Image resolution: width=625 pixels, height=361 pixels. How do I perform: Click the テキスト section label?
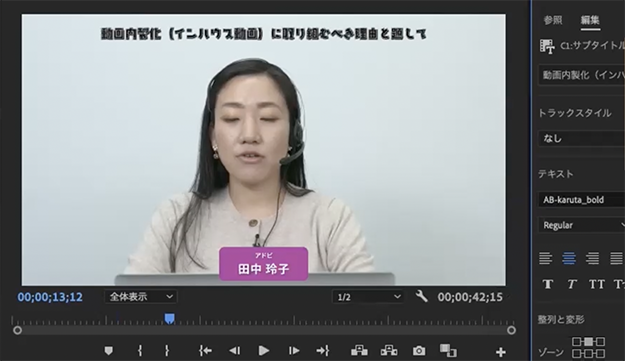pyautogui.click(x=556, y=174)
